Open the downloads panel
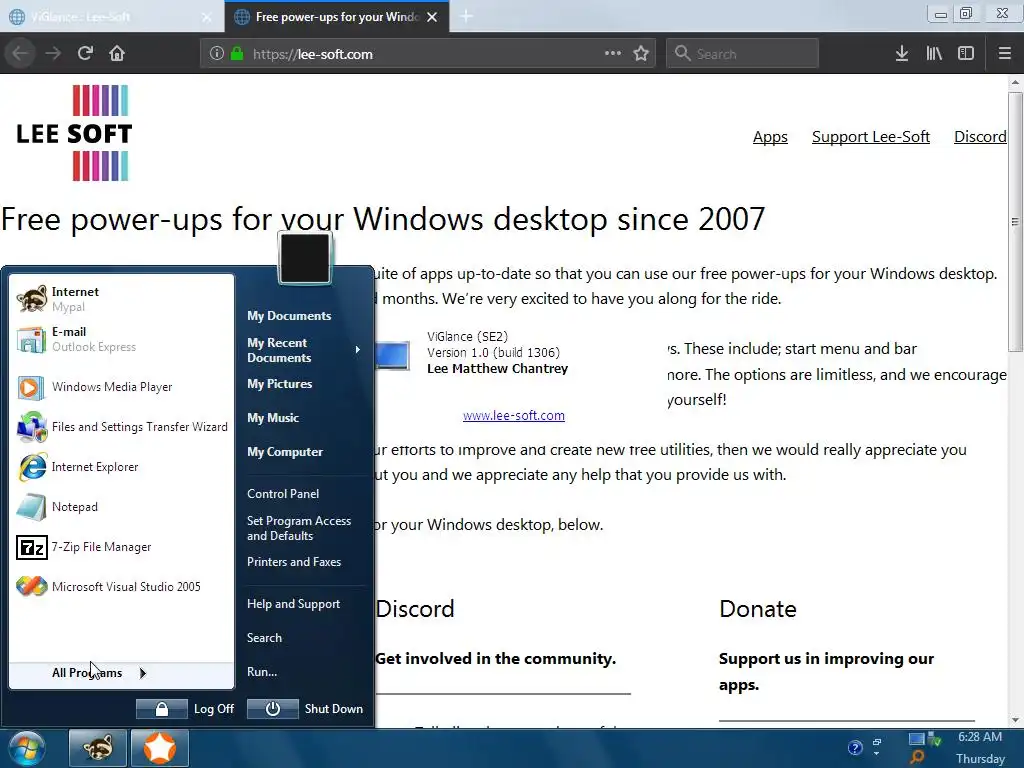The image size is (1024, 768). point(902,54)
